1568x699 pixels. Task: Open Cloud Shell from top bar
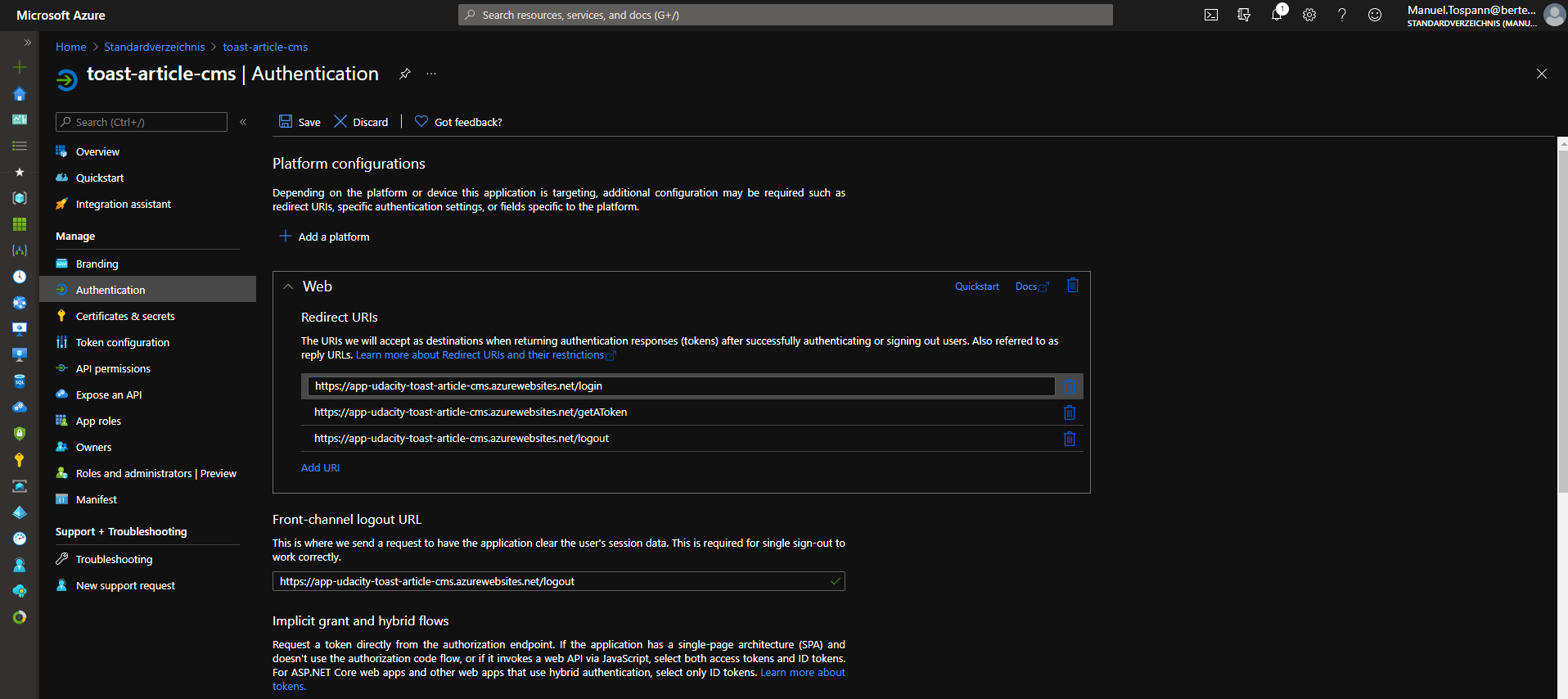tap(1211, 15)
